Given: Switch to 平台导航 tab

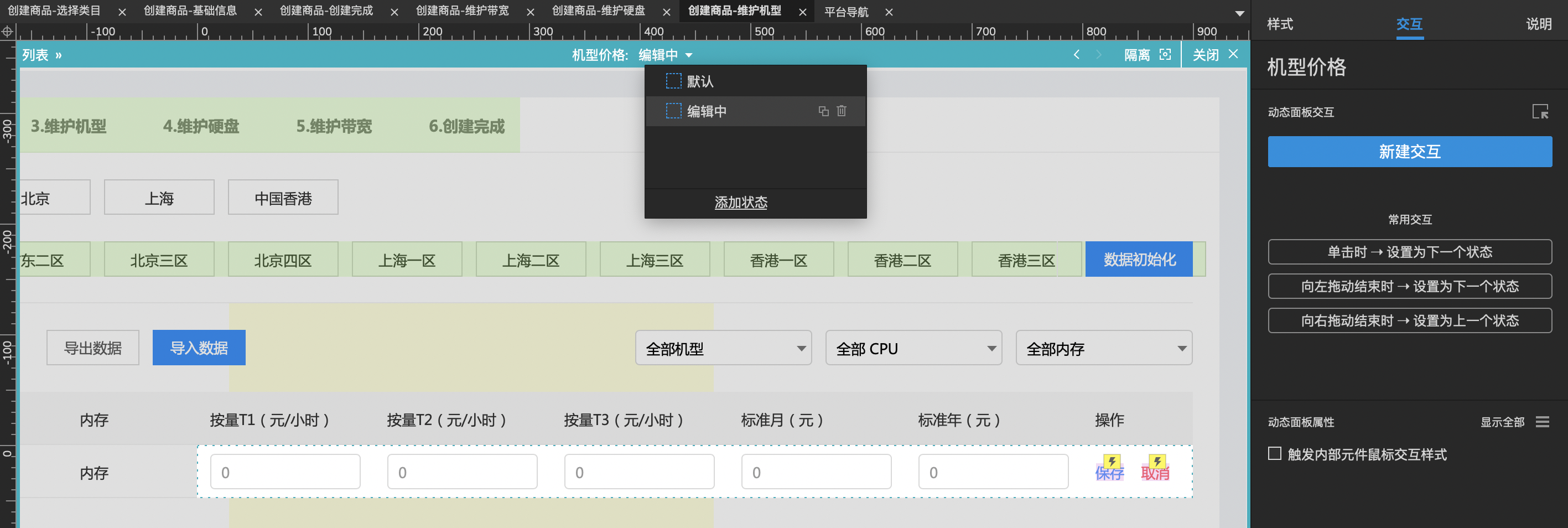Looking at the screenshot, I should point(846,12).
